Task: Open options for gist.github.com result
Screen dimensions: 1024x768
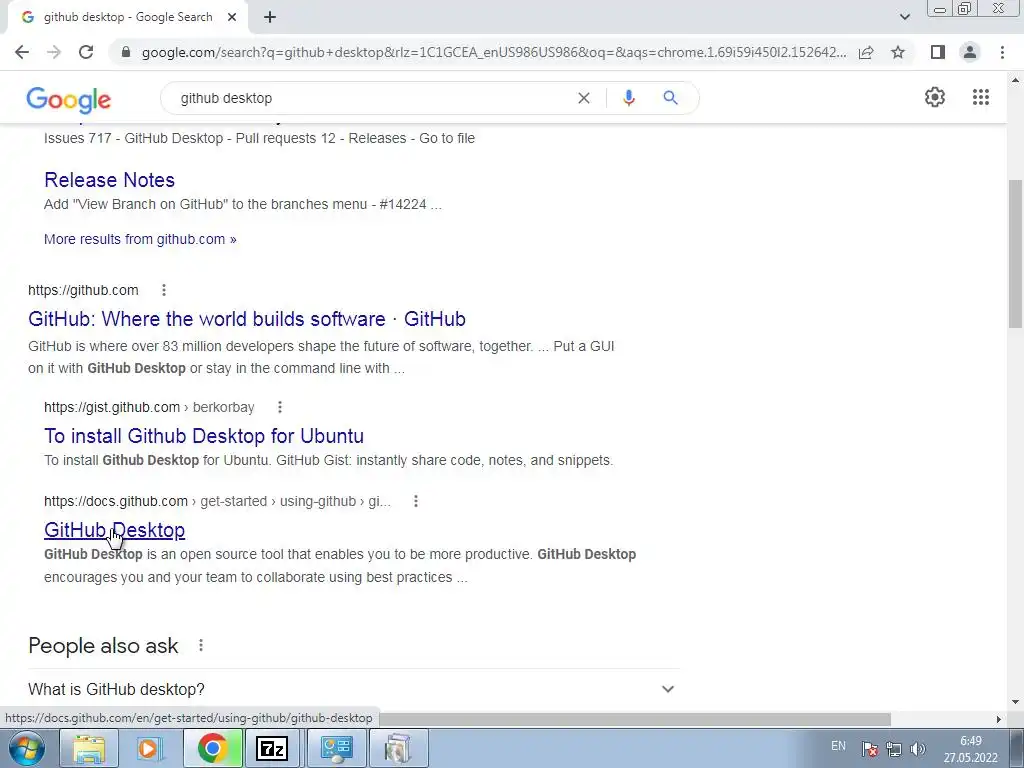Action: [280, 407]
